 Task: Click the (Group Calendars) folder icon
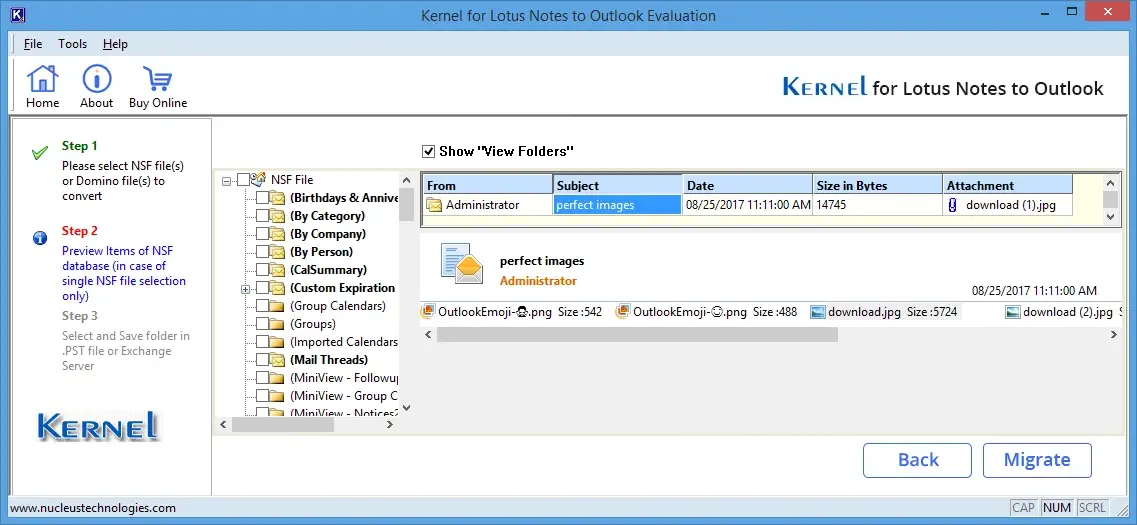point(277,306)
